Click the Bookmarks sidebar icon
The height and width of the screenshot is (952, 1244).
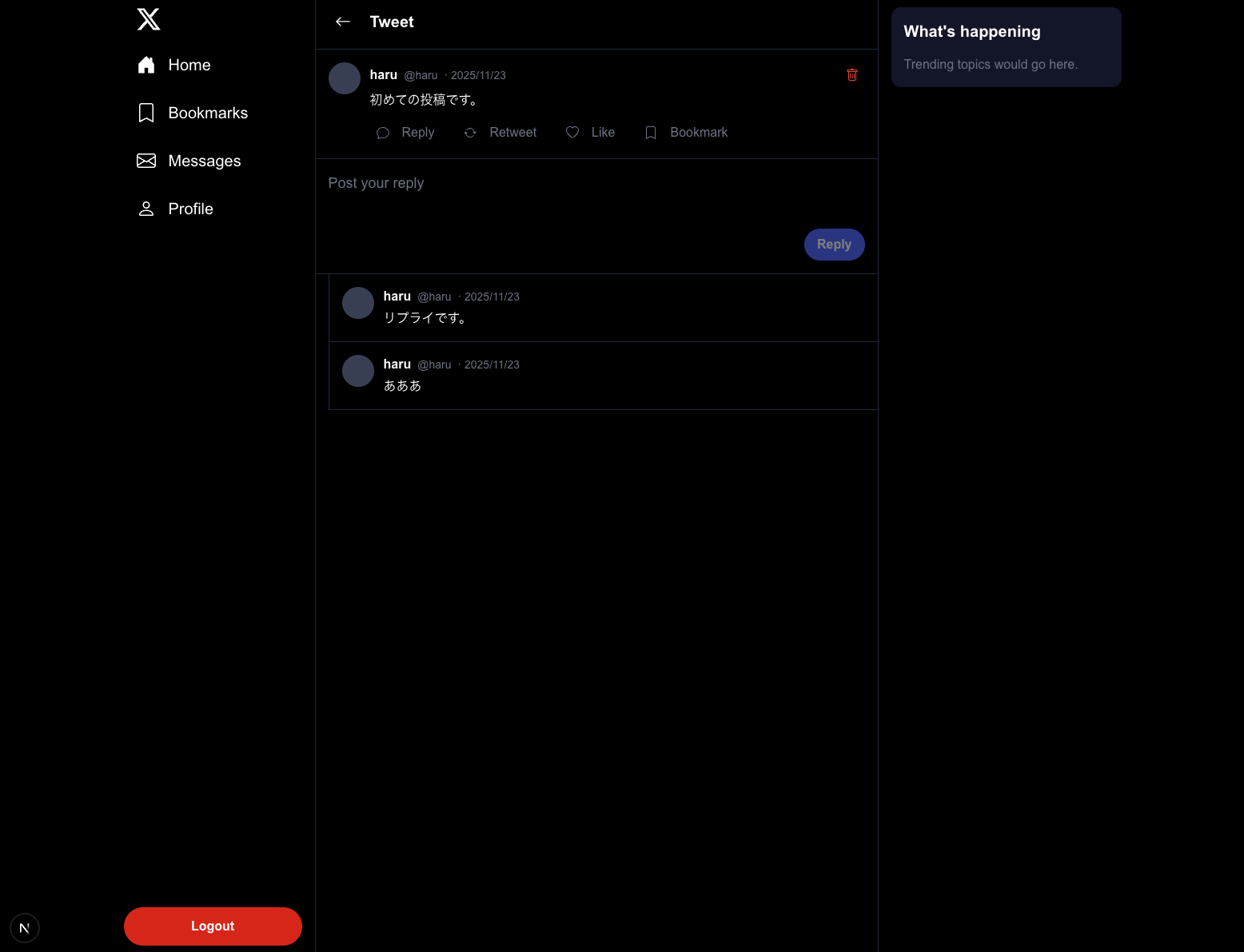coord(146,113)
